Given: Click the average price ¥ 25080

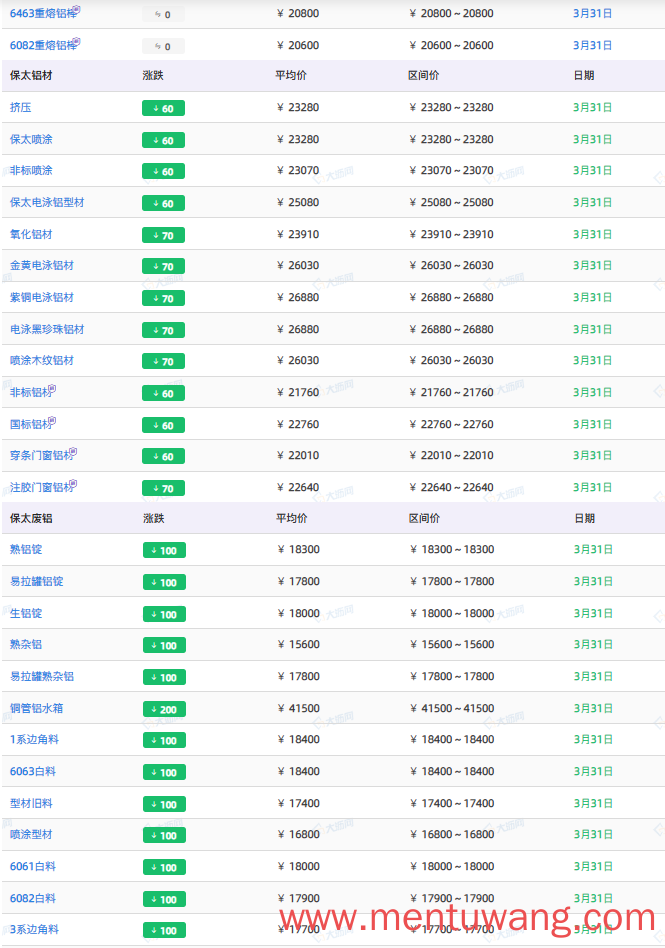Looking at the screenshot, I should [x=298, y=203].
